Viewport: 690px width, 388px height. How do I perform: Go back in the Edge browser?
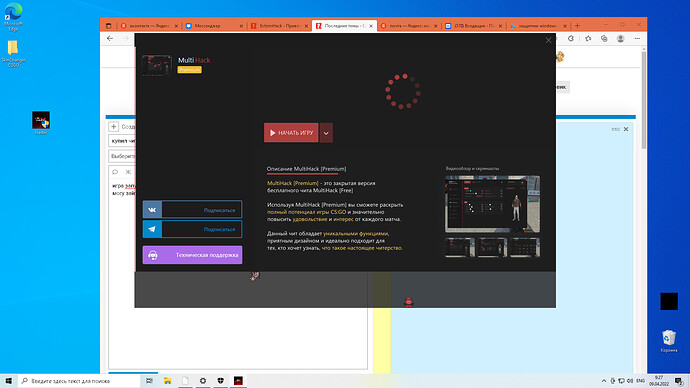pos(110,39)
